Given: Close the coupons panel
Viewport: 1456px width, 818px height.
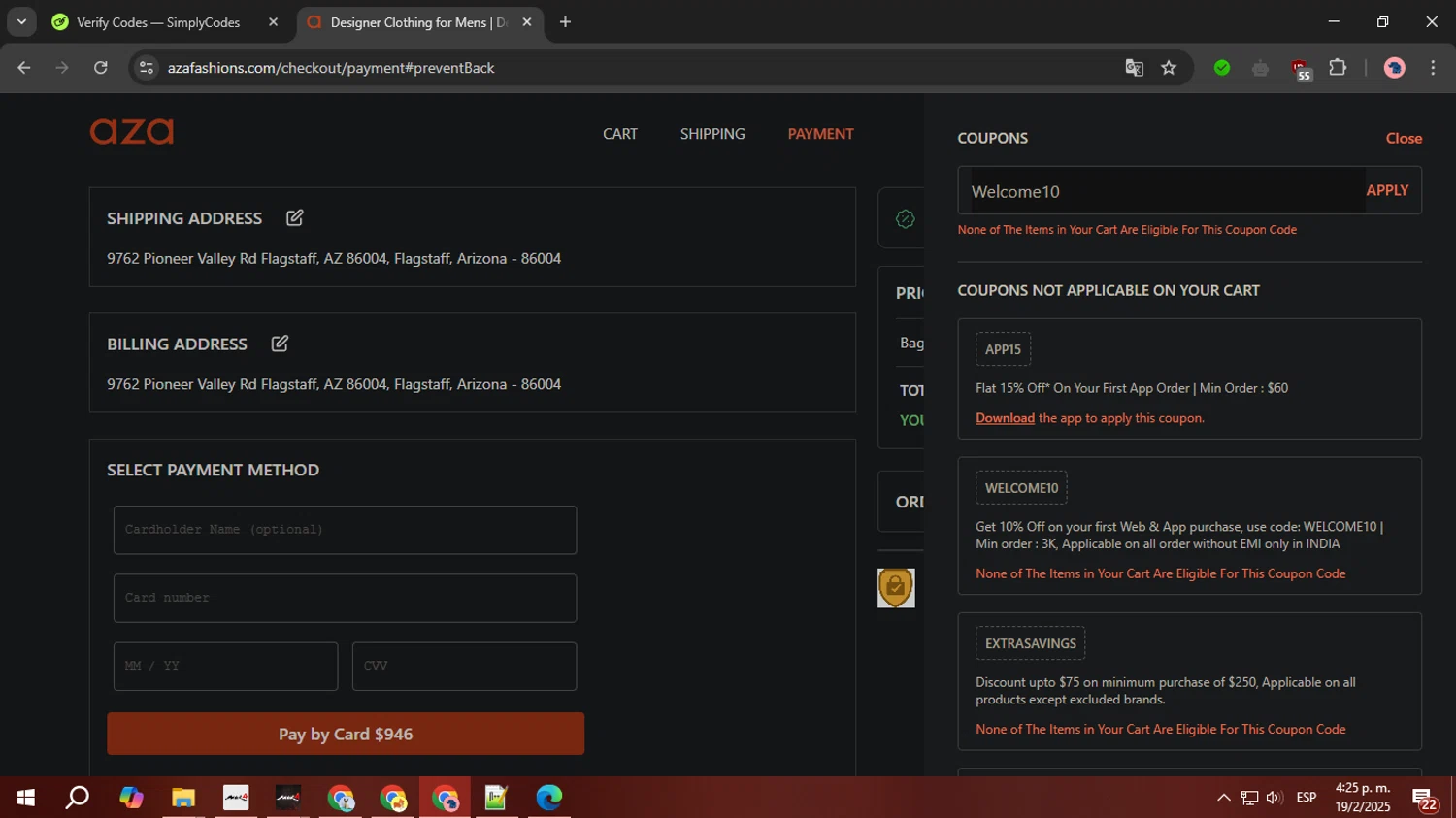Looking at the screenshot, I should click(x=1404, y=139).
